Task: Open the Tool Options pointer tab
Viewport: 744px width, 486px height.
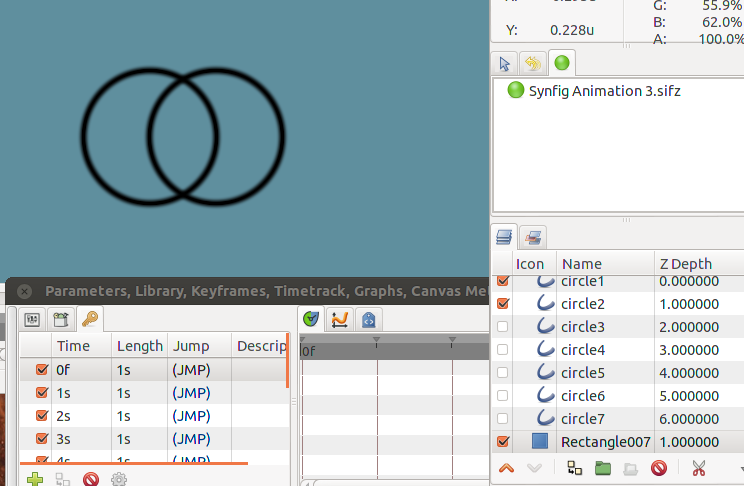Action: (x=504, y=64)
